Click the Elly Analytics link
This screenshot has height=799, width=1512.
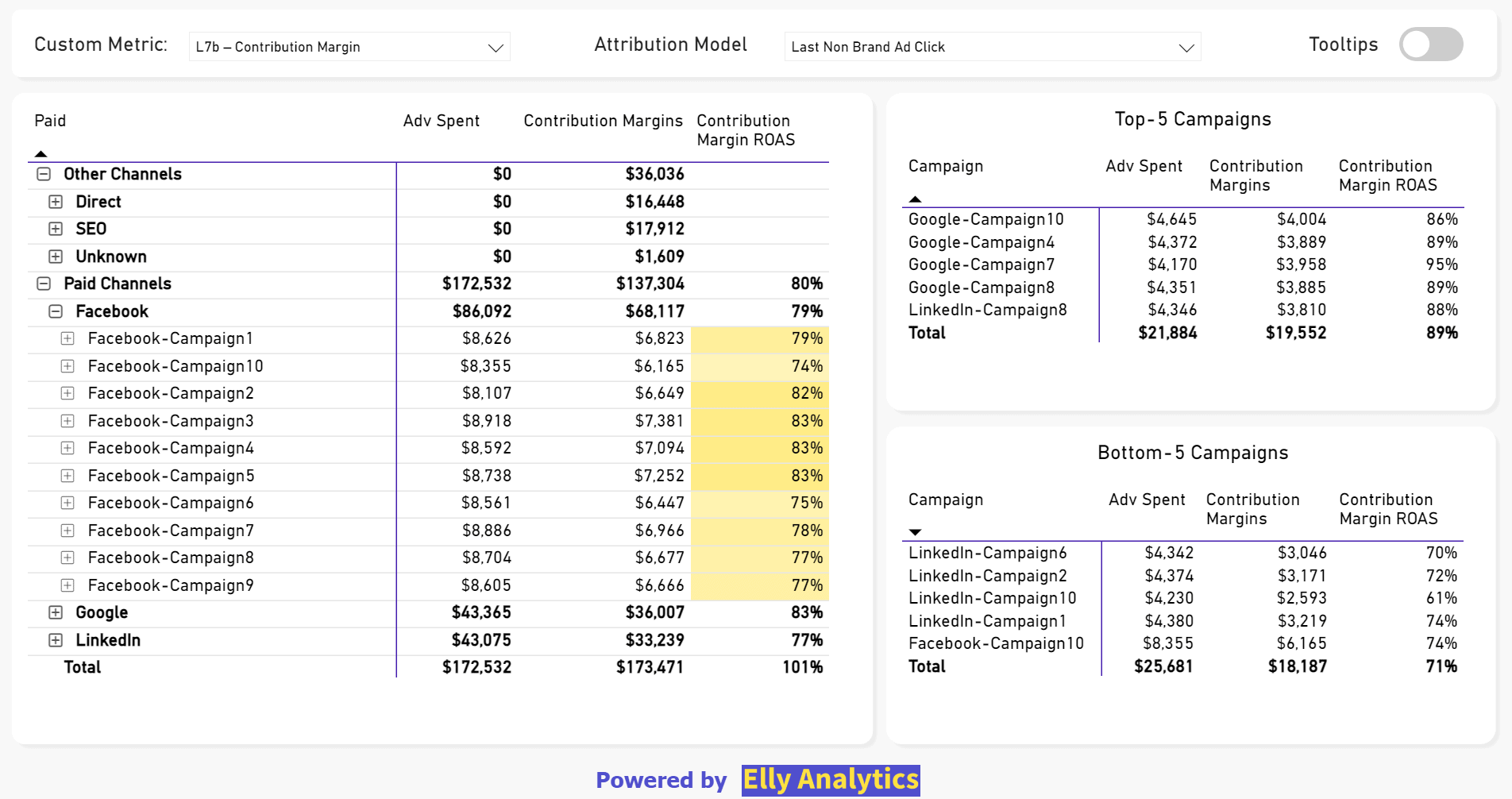[x=830, y=780]
